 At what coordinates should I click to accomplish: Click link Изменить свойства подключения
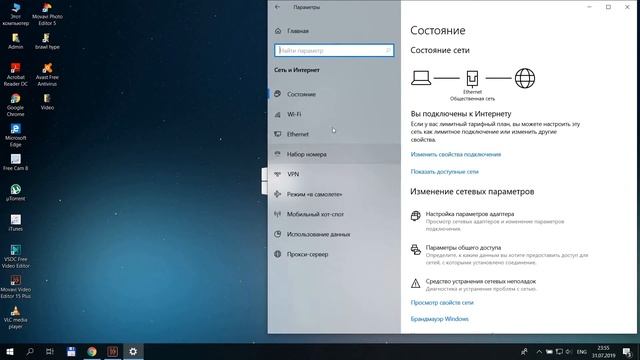[x=456, y=154]
